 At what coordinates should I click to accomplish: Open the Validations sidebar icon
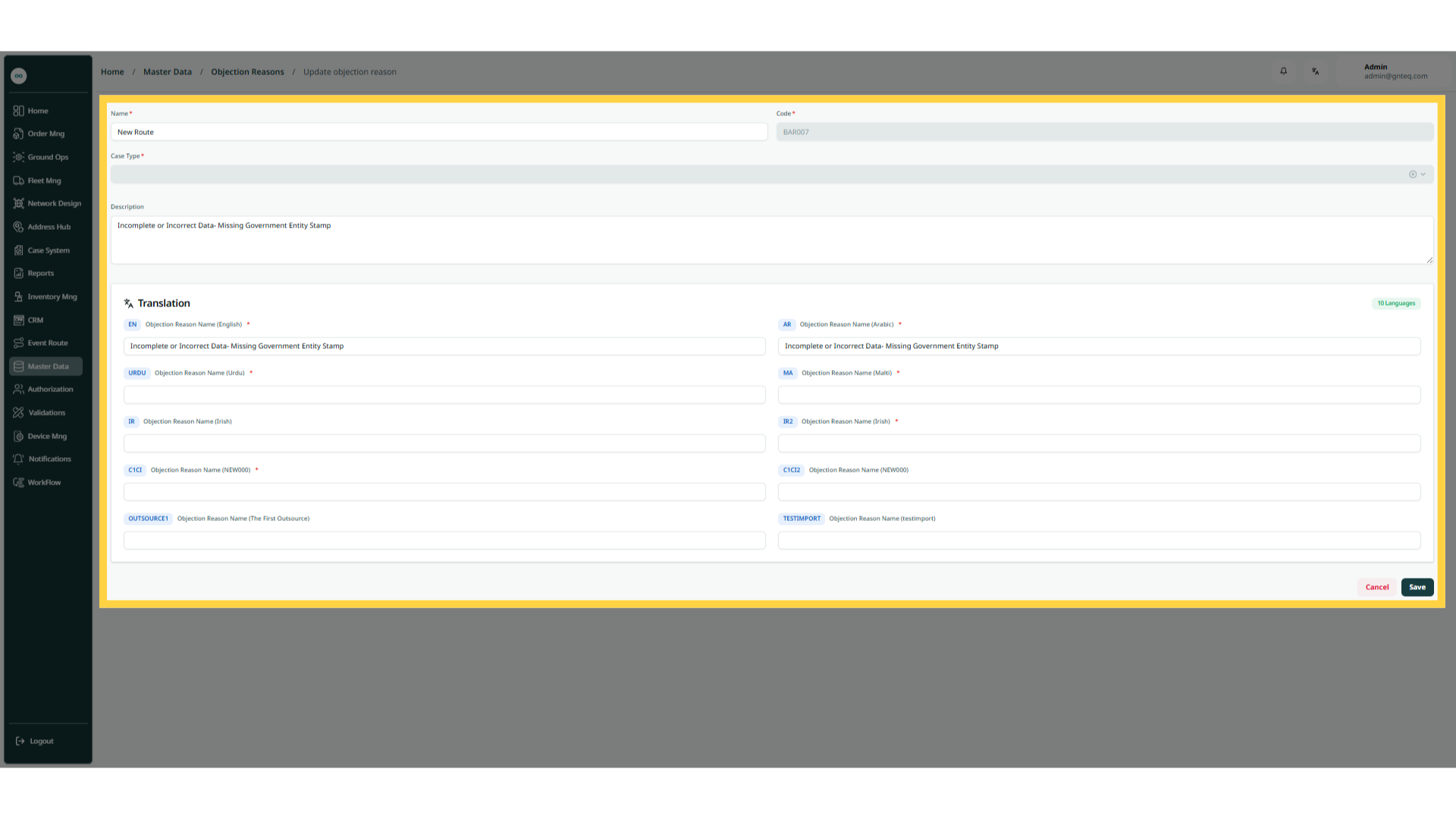tap(18, 413)
